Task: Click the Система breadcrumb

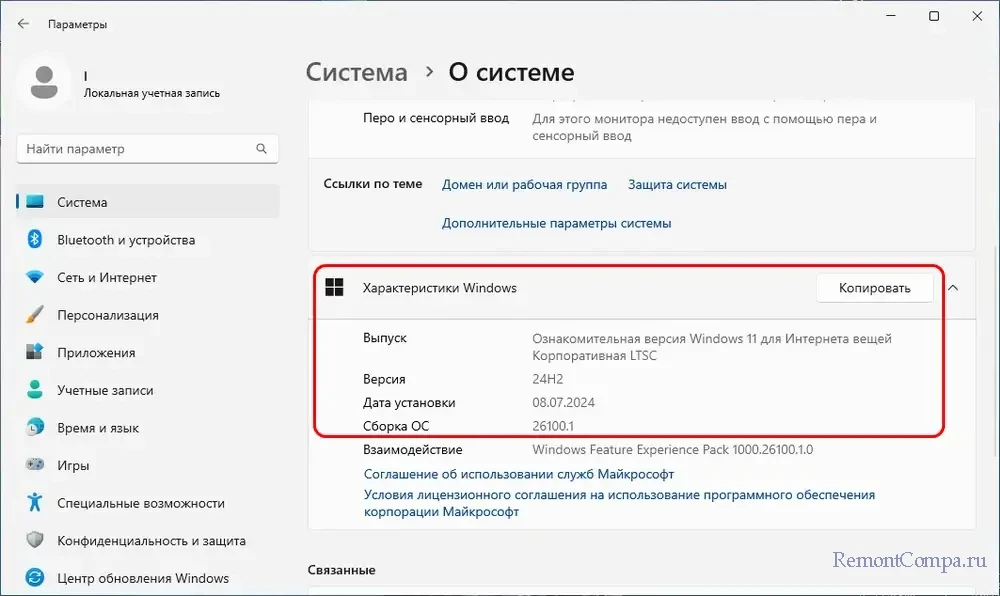Action: (357, 72)
